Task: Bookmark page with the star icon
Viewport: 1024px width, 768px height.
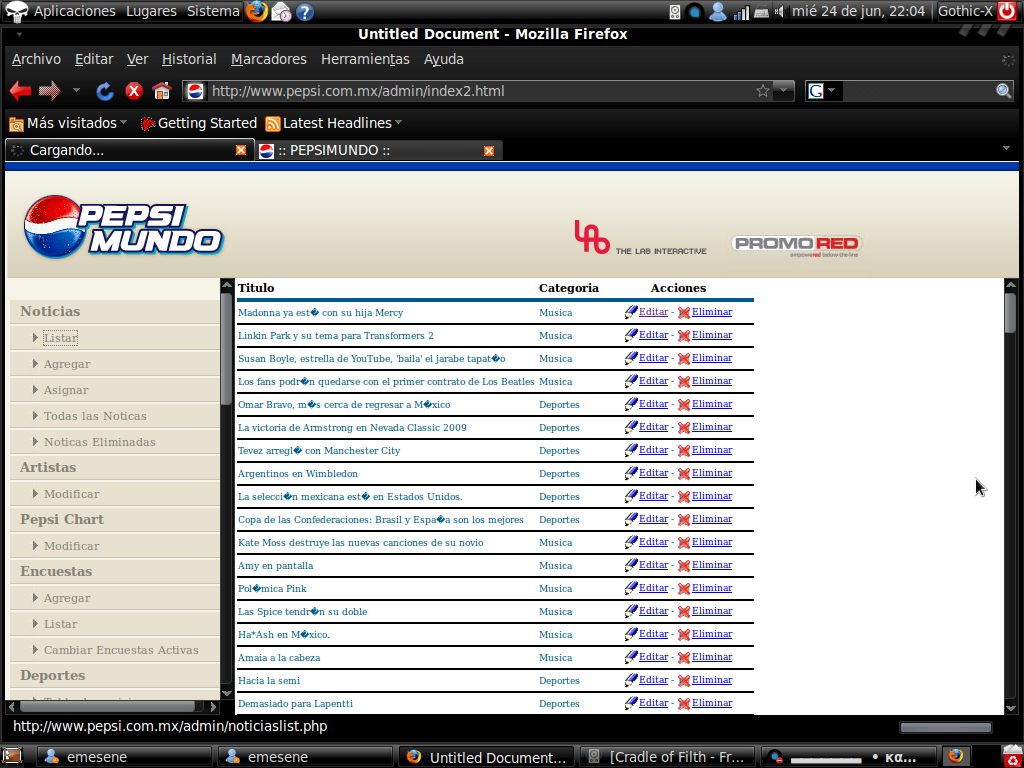Action: click(763, 91)
